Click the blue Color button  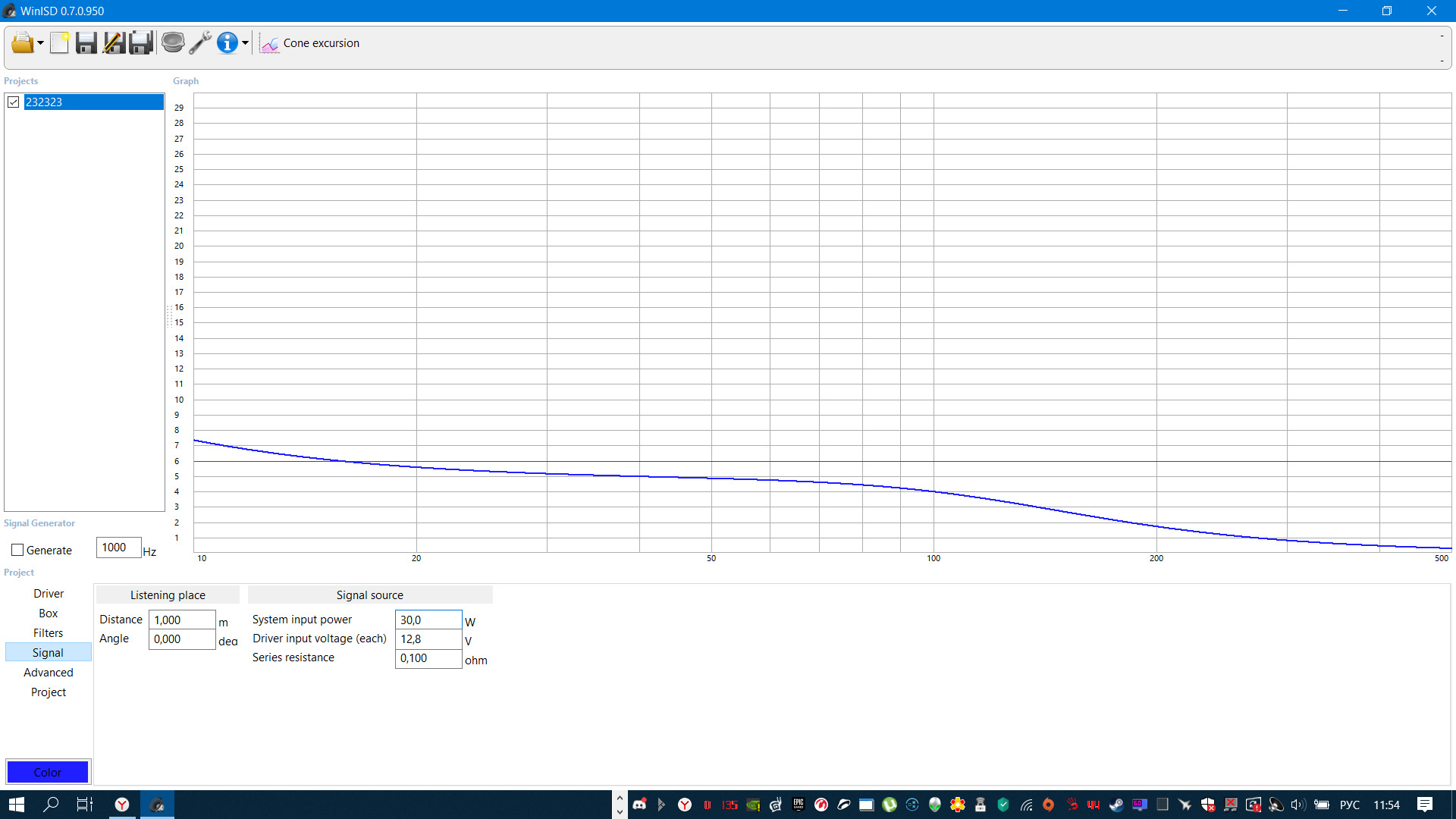(48, 772)
